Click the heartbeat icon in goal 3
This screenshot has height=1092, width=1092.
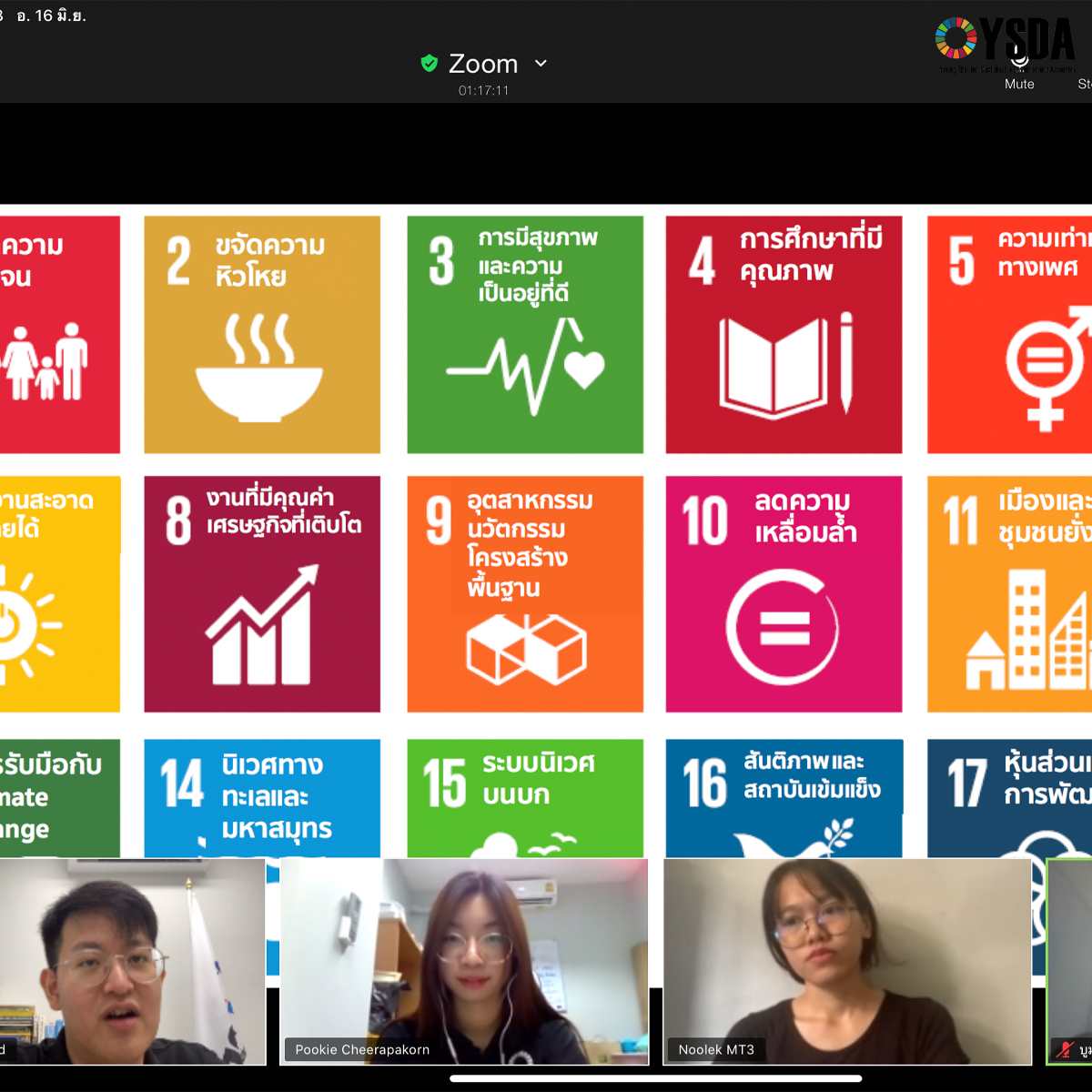coord(526,366)
